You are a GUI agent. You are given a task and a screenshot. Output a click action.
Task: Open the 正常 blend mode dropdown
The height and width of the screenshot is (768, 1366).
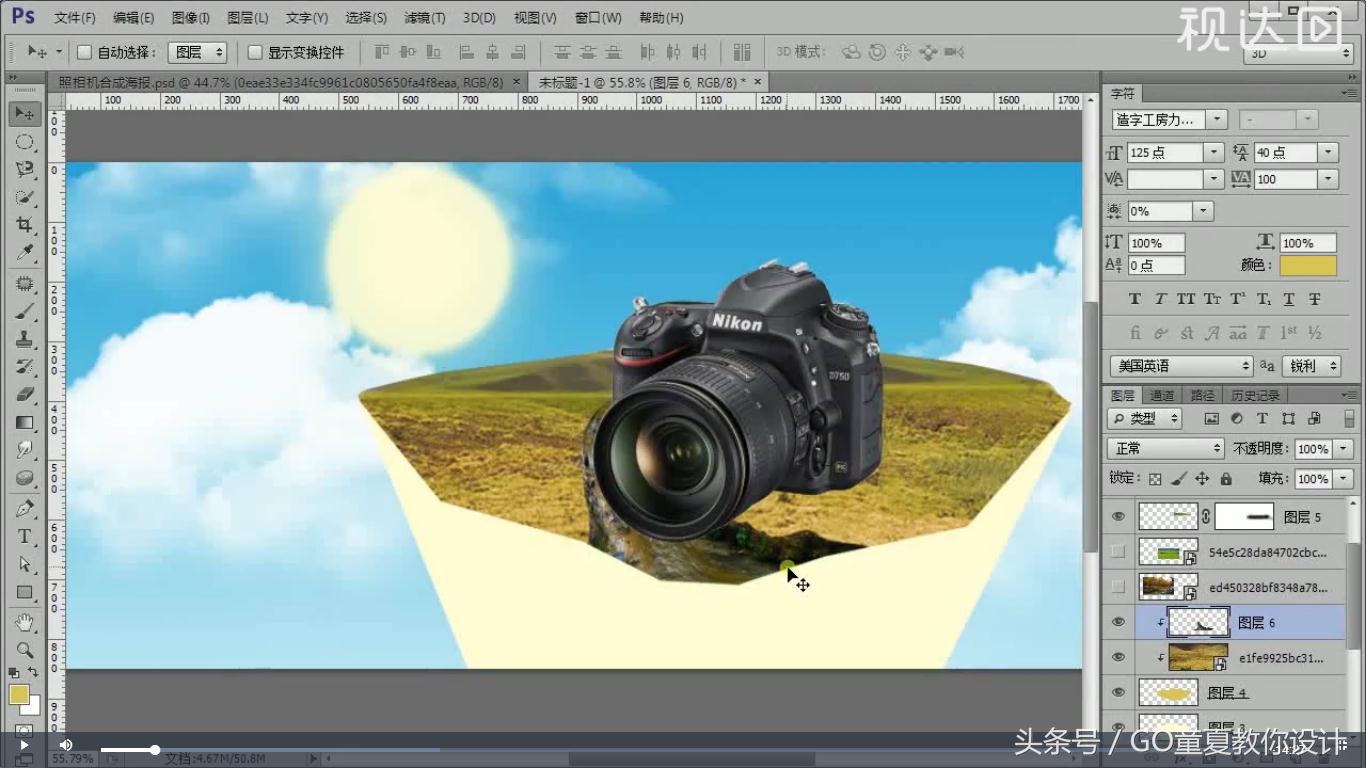click(x=1163, y=448)
